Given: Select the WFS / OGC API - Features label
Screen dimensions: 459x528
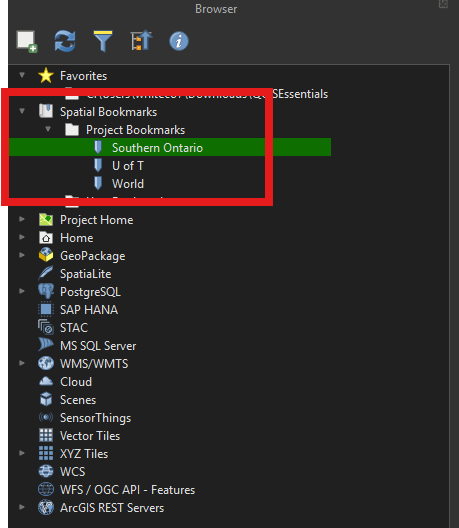Looking at the screenshot, I should tap(127, 490).
